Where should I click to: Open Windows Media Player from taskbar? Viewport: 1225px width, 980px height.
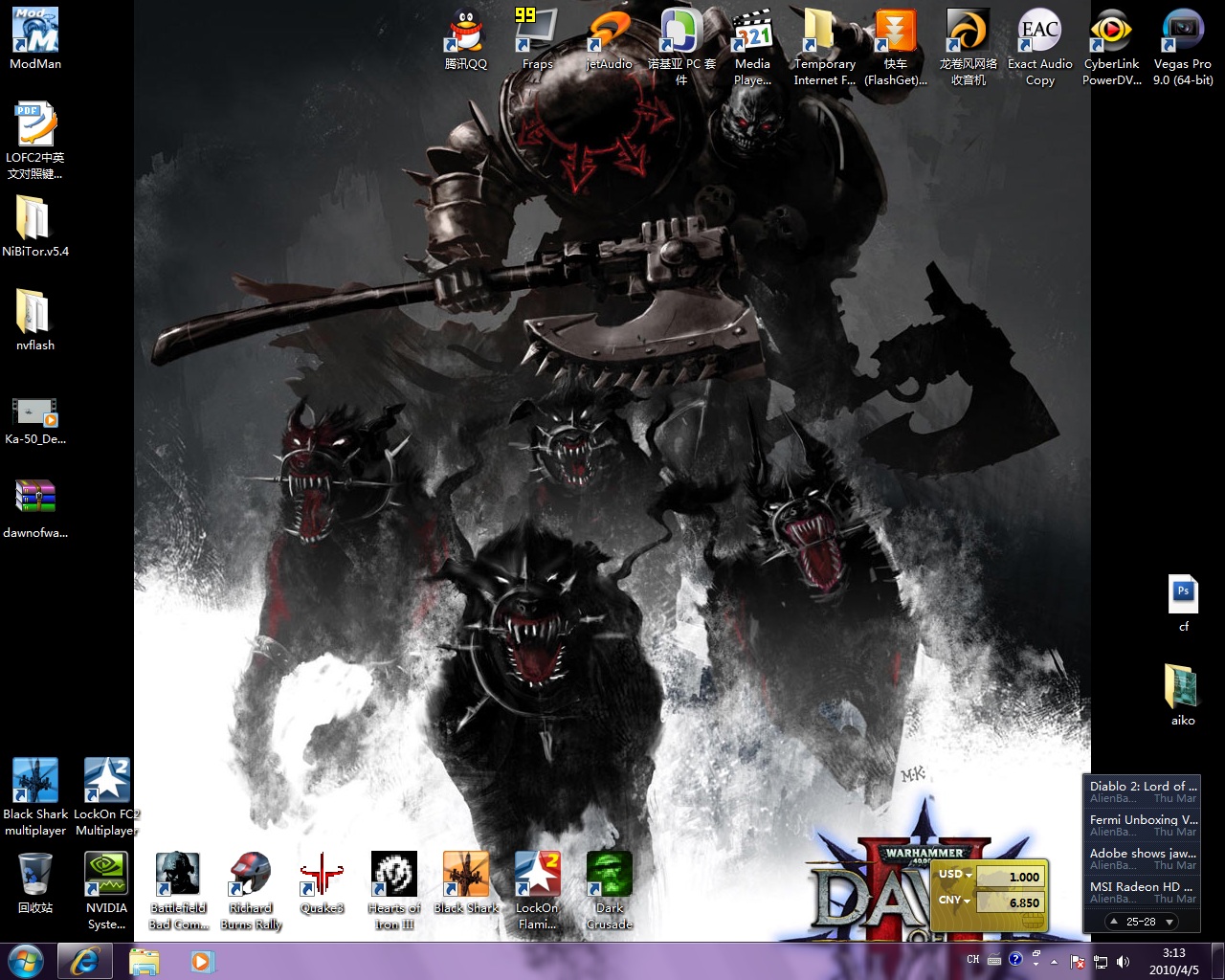coord(202,961)
